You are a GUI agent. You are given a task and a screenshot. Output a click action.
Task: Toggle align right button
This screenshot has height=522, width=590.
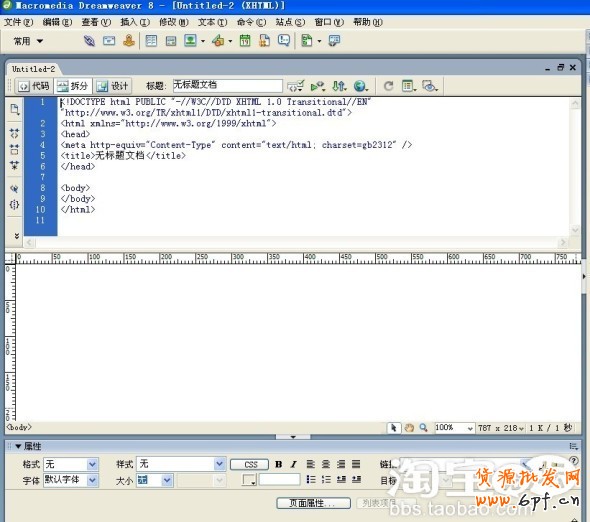point(341,464)
